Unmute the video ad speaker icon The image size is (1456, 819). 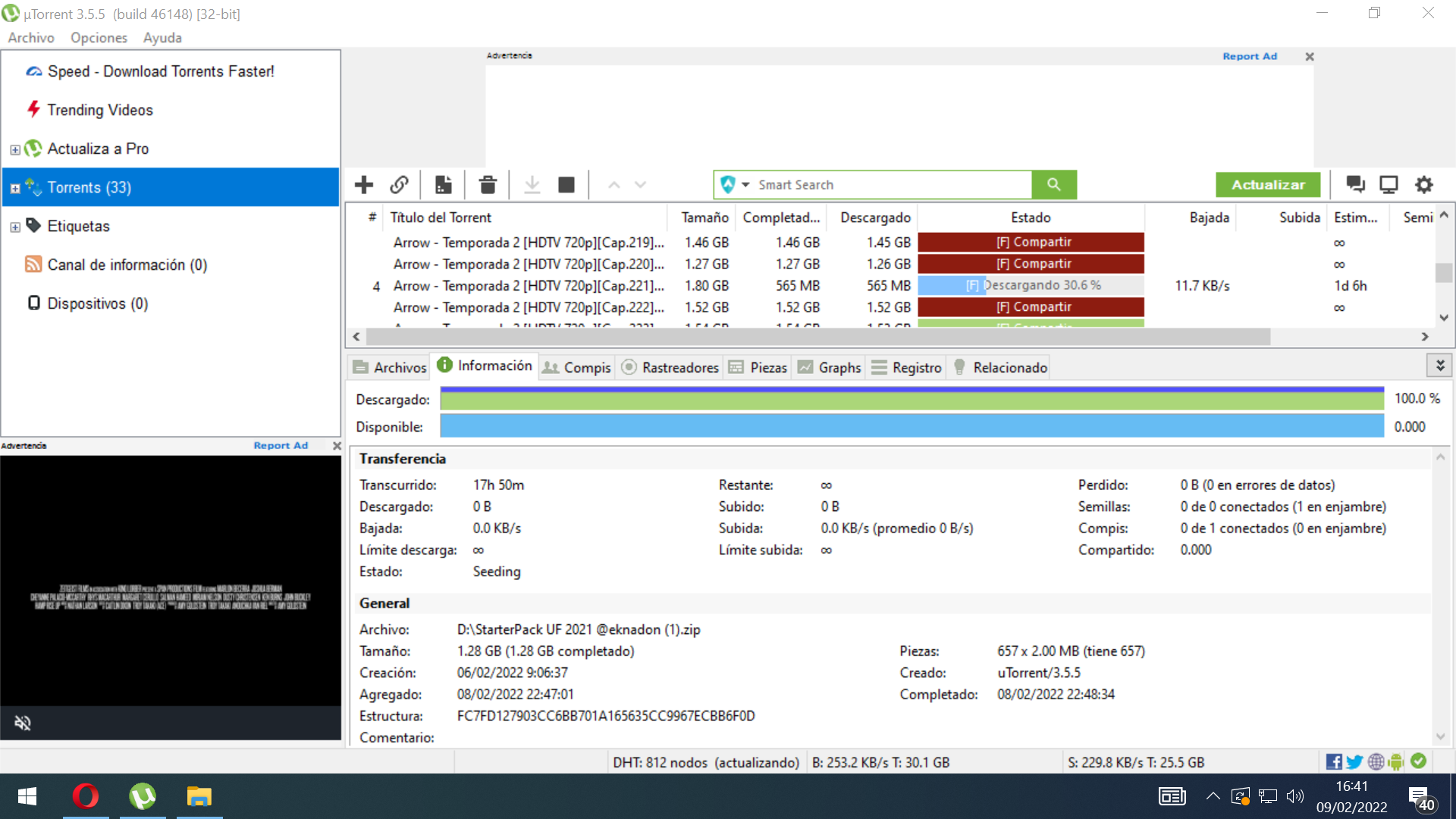coord(23,723)
